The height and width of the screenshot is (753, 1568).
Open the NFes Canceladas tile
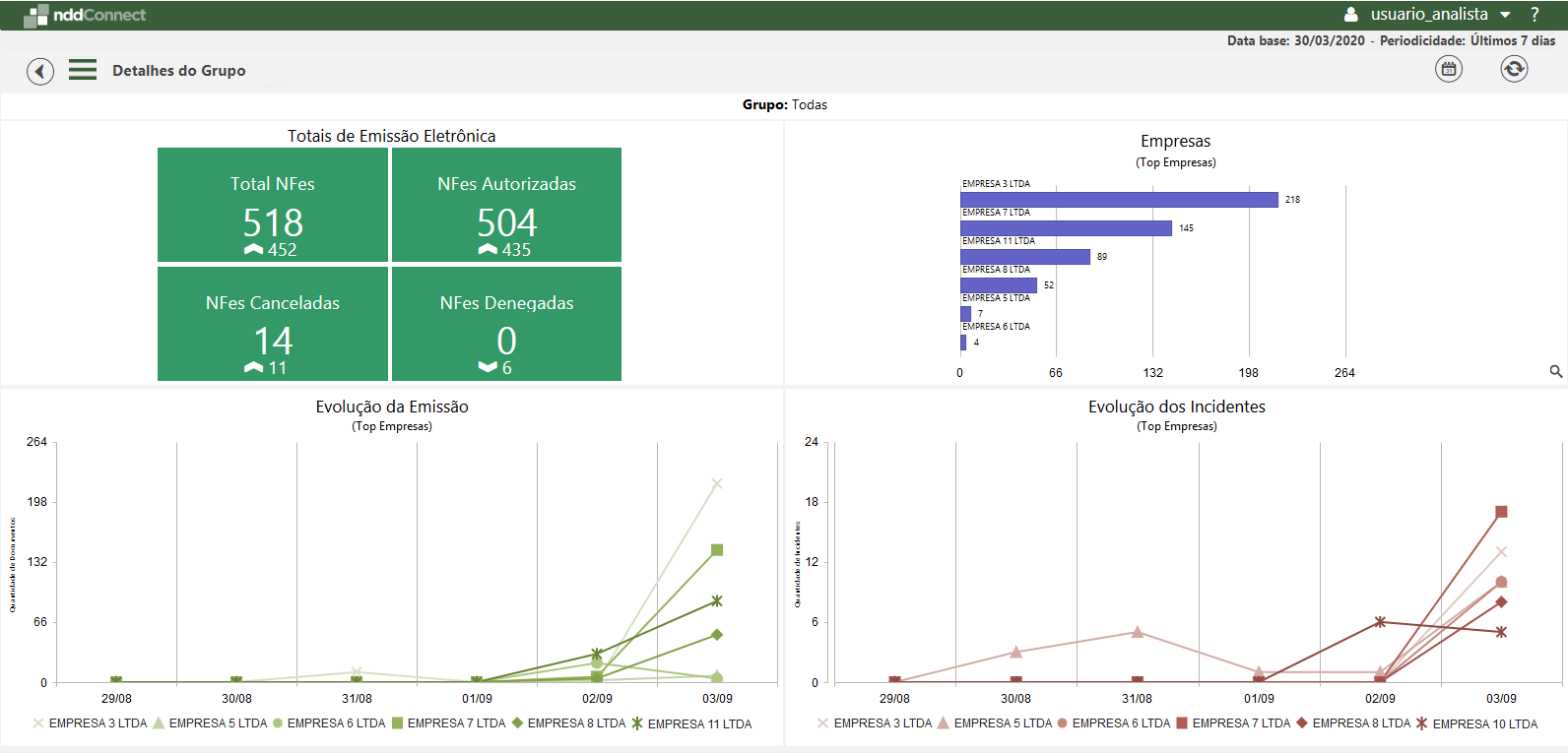pos(273,324)
